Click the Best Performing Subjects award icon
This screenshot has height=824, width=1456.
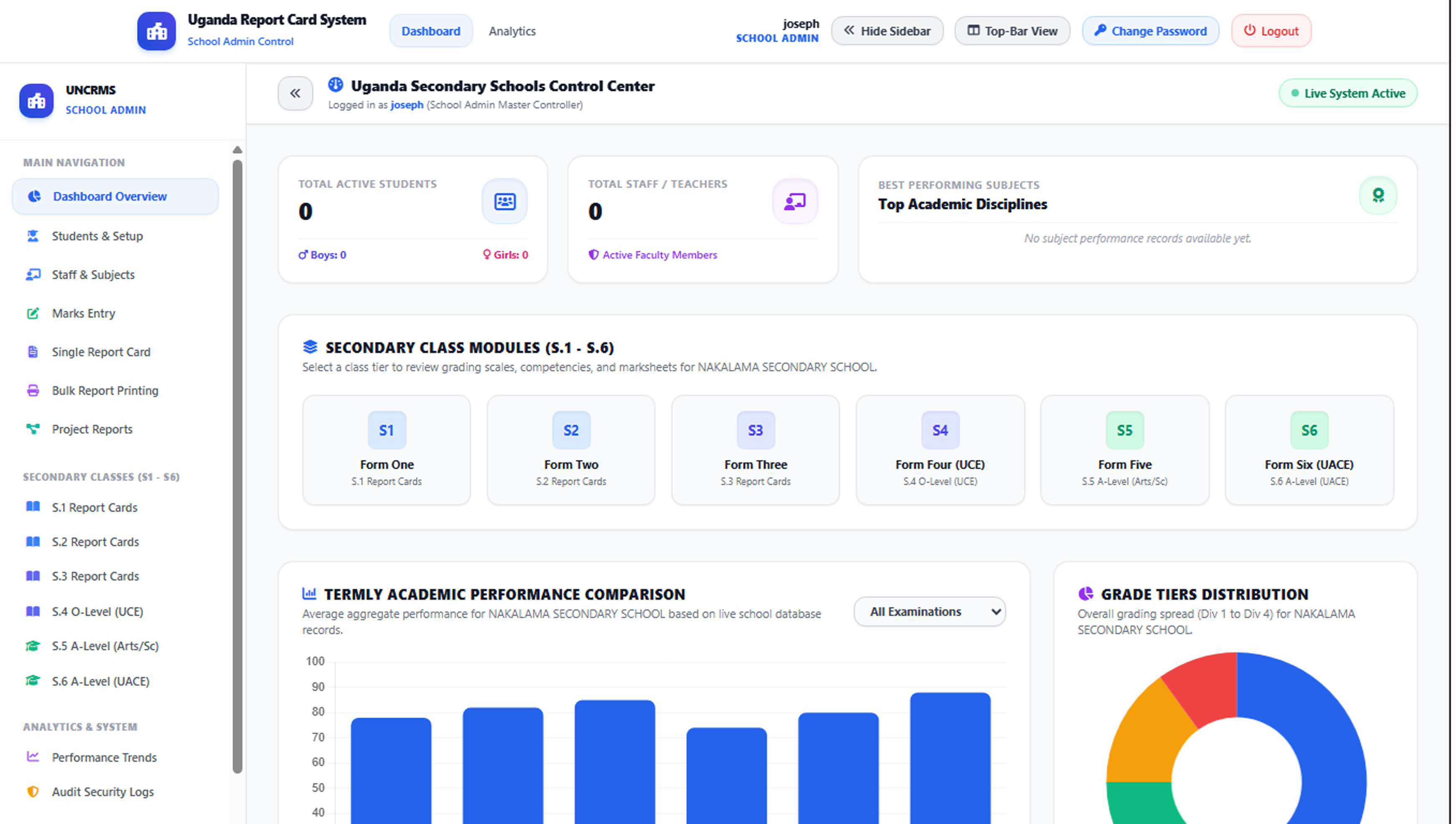pos(1378,195)
